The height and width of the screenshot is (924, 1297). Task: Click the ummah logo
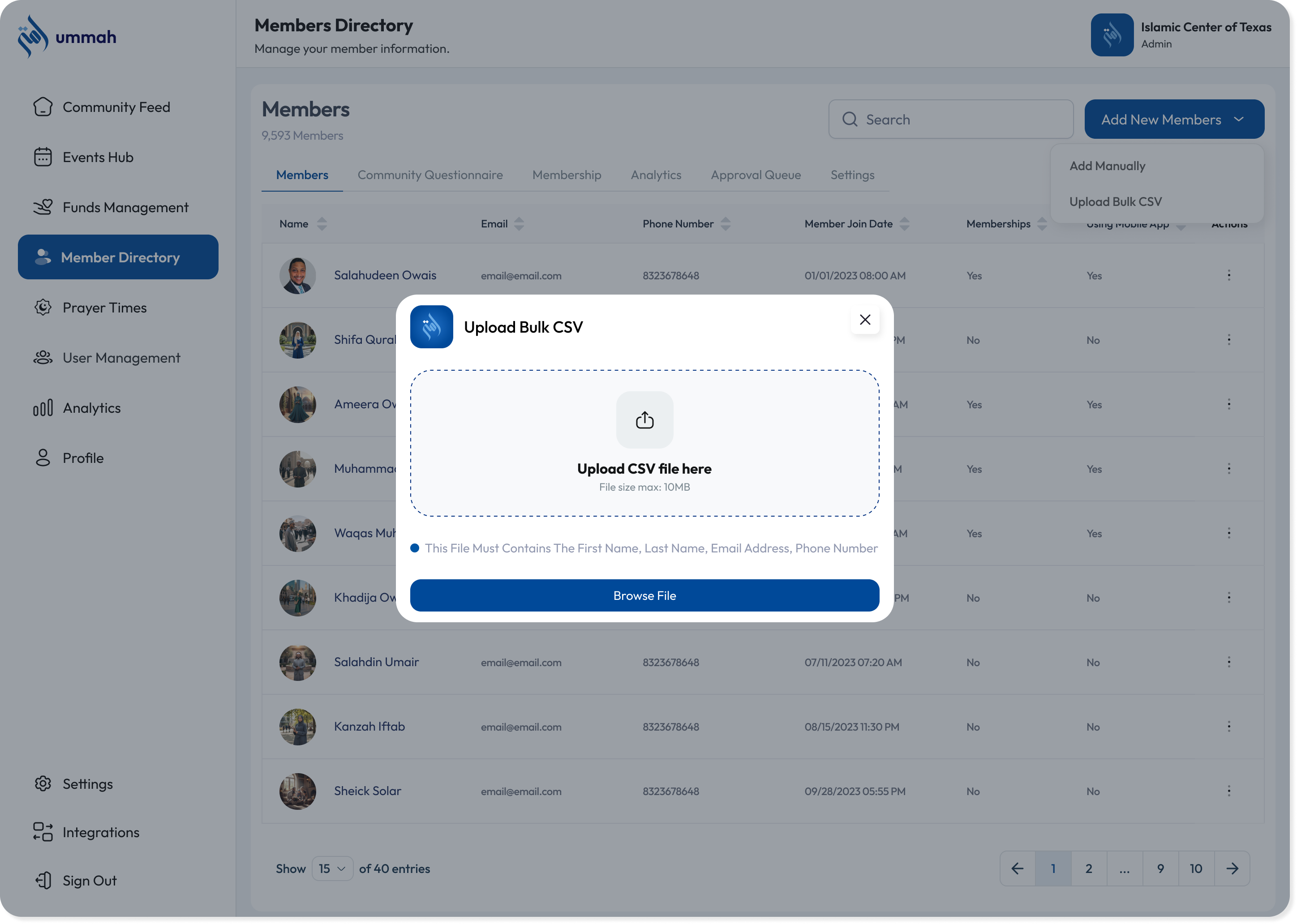(x=67, y=37)
